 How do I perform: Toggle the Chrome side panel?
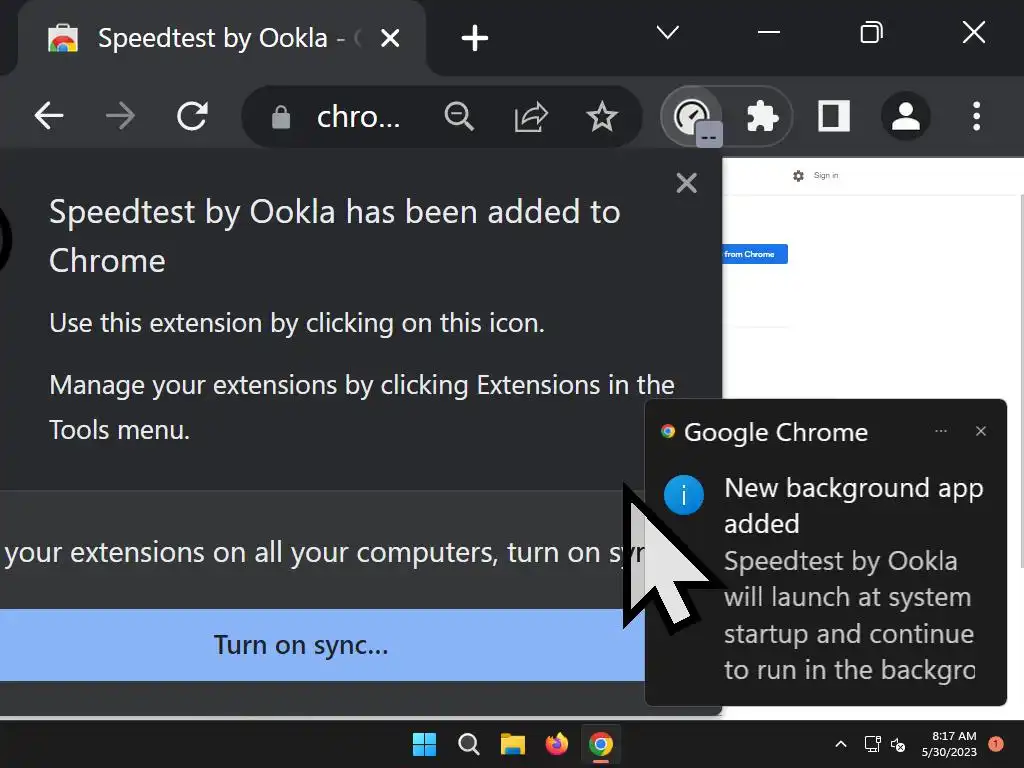pos(834,116)
